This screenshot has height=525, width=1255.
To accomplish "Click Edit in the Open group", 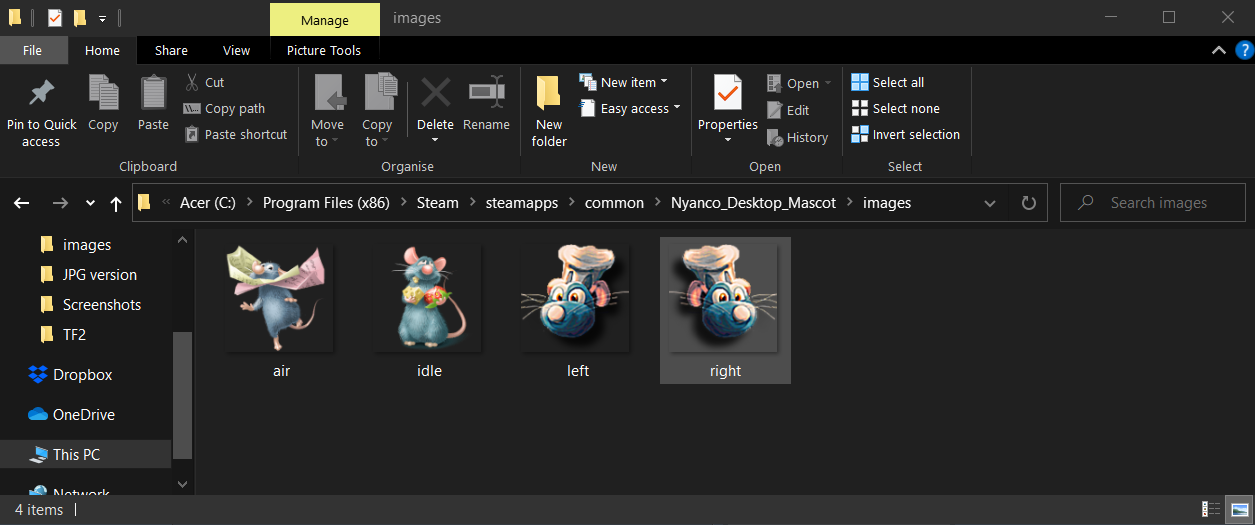I will 788,110.
